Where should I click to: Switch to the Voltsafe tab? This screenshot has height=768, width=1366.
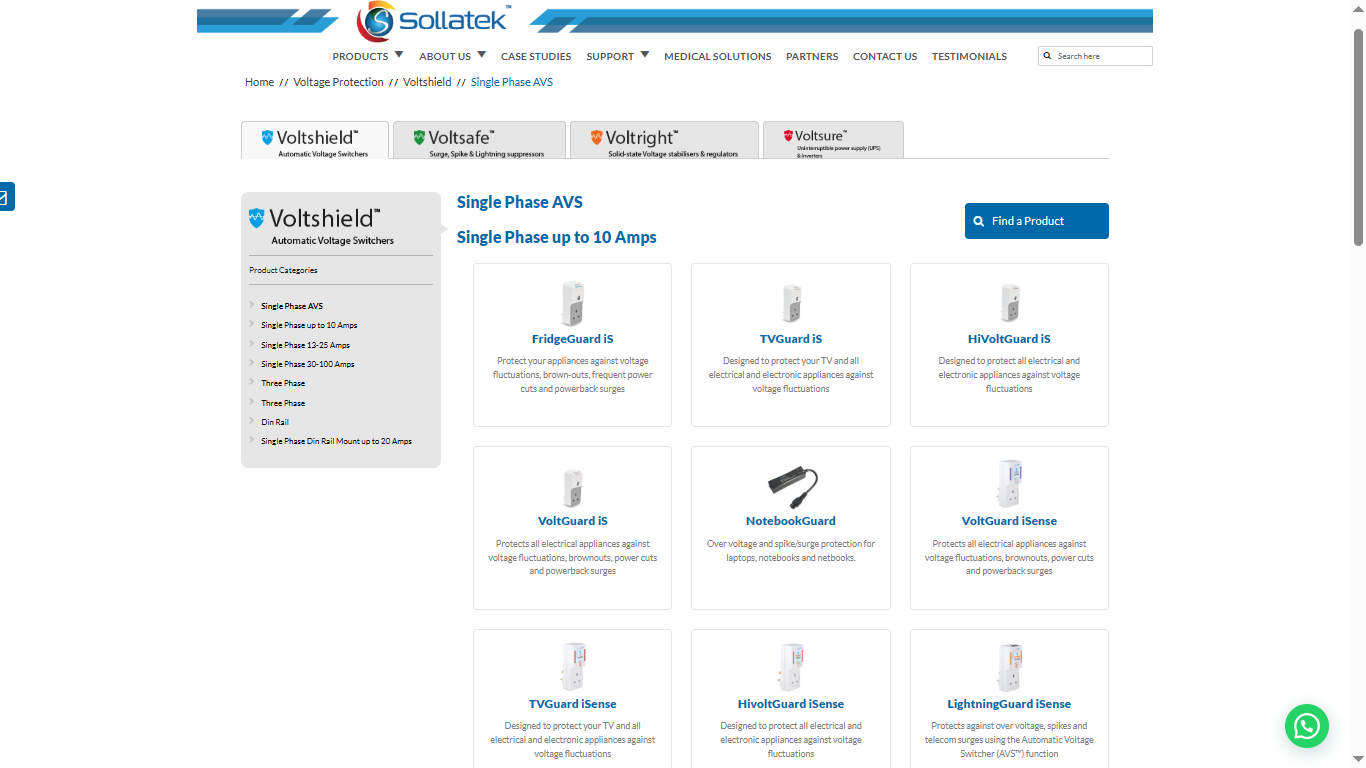point(479,140)
